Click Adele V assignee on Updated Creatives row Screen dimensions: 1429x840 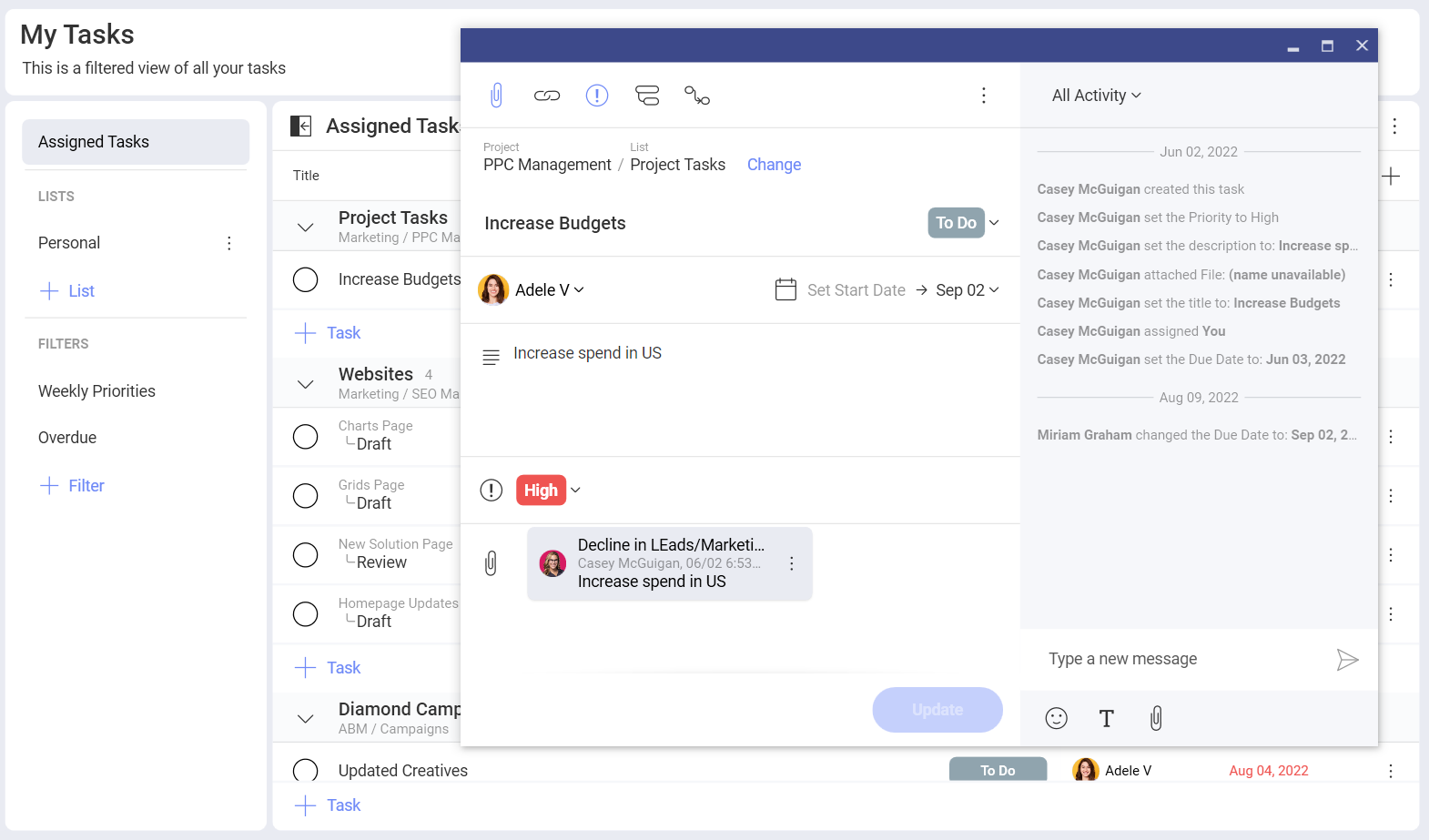1112,770
